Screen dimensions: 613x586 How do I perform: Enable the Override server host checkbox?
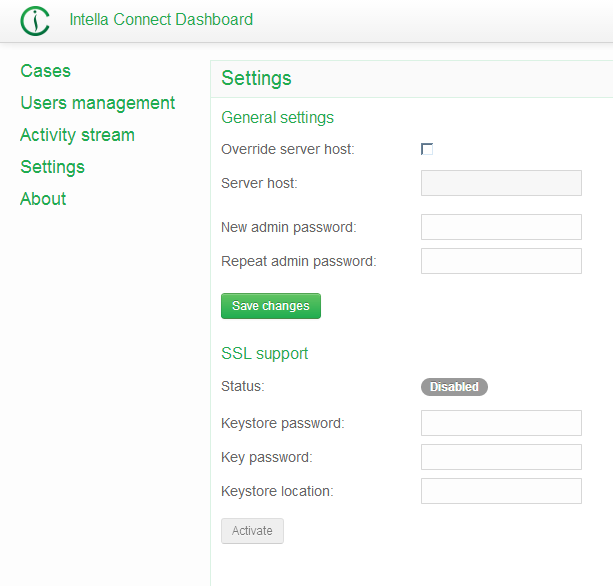pyautogui.click(x=427, y=149)
